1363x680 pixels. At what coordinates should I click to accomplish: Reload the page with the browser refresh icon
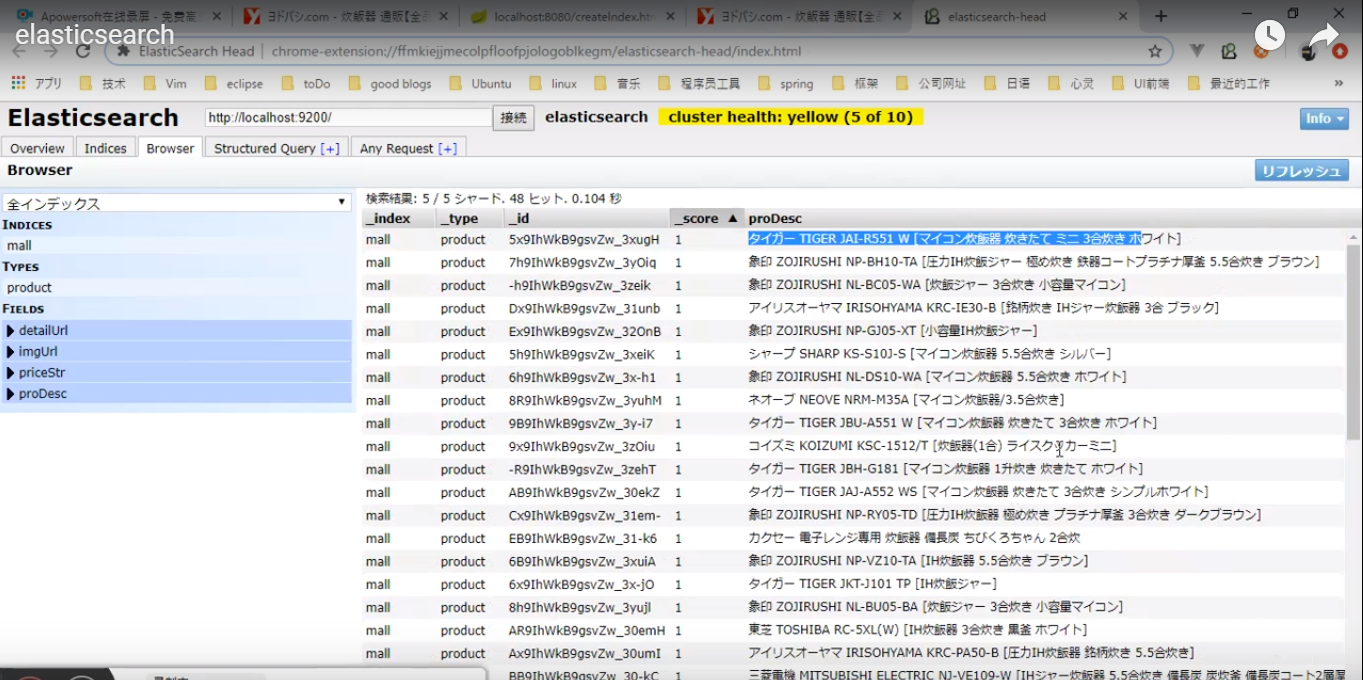[83, 51]
